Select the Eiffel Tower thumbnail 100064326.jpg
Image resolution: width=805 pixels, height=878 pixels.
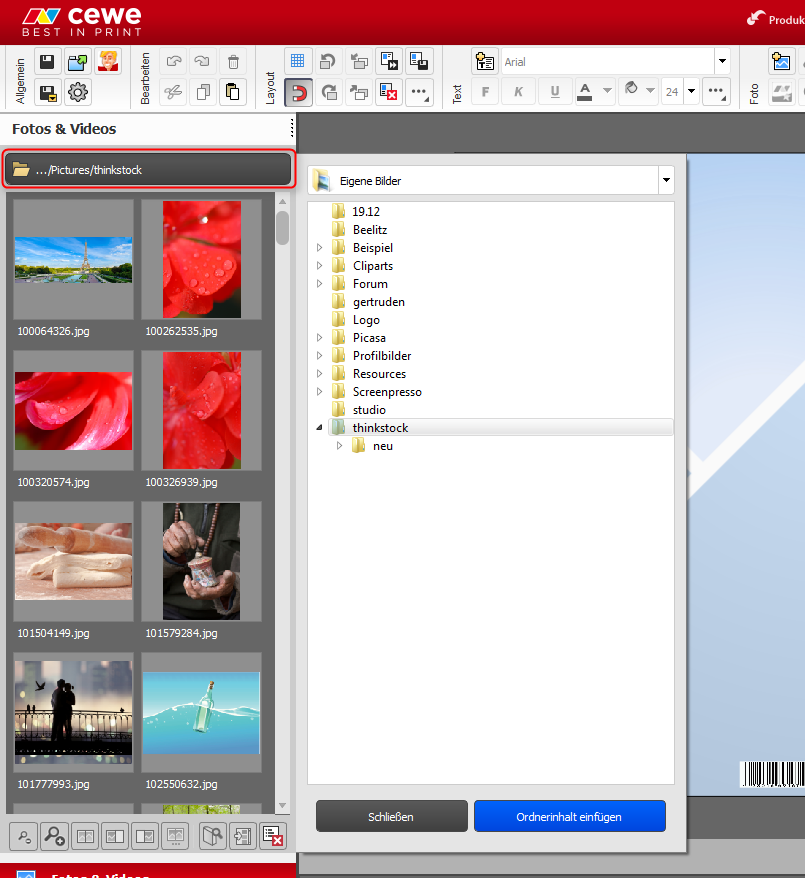click(x=73, y=259)
